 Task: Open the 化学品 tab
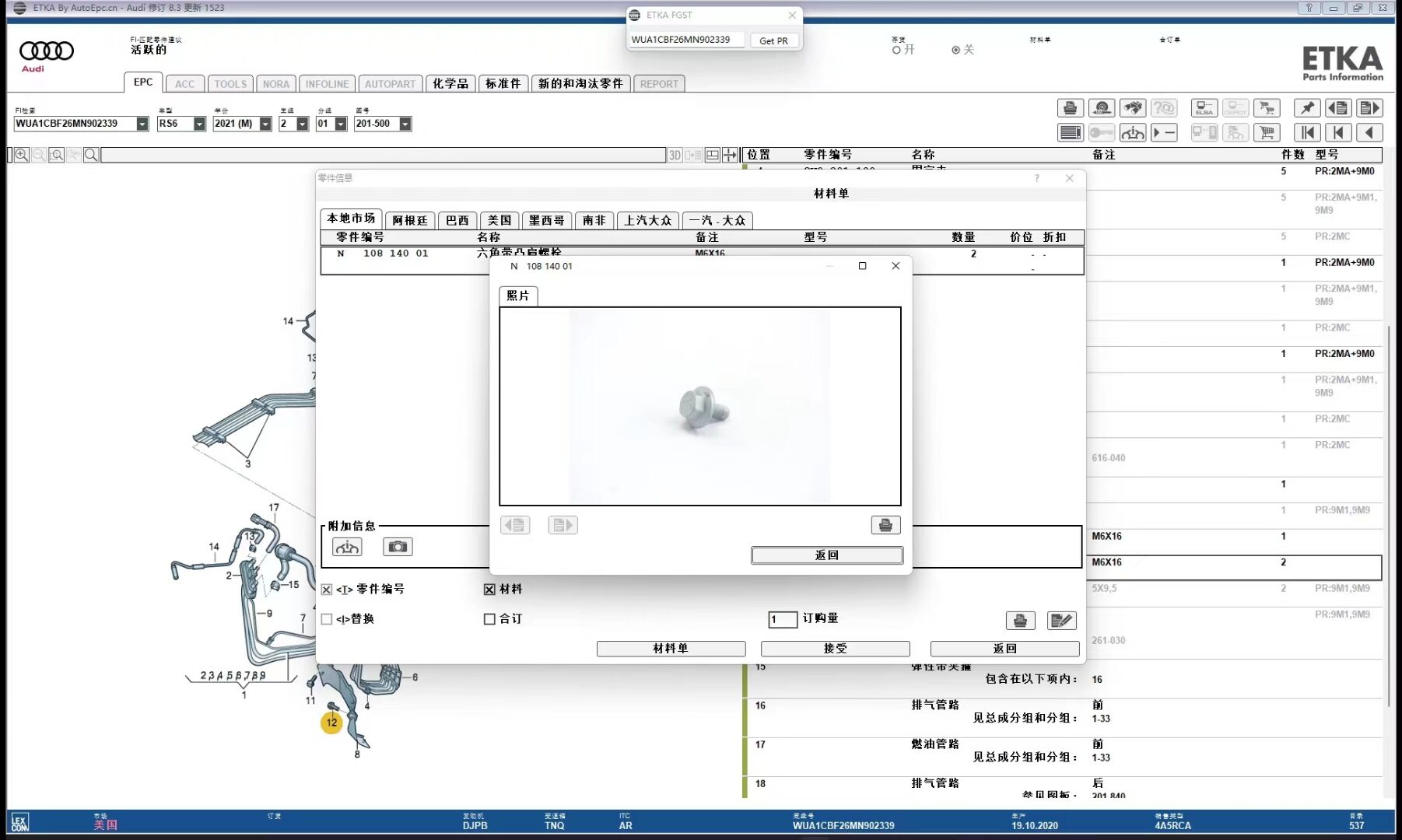tap(450, 83)
